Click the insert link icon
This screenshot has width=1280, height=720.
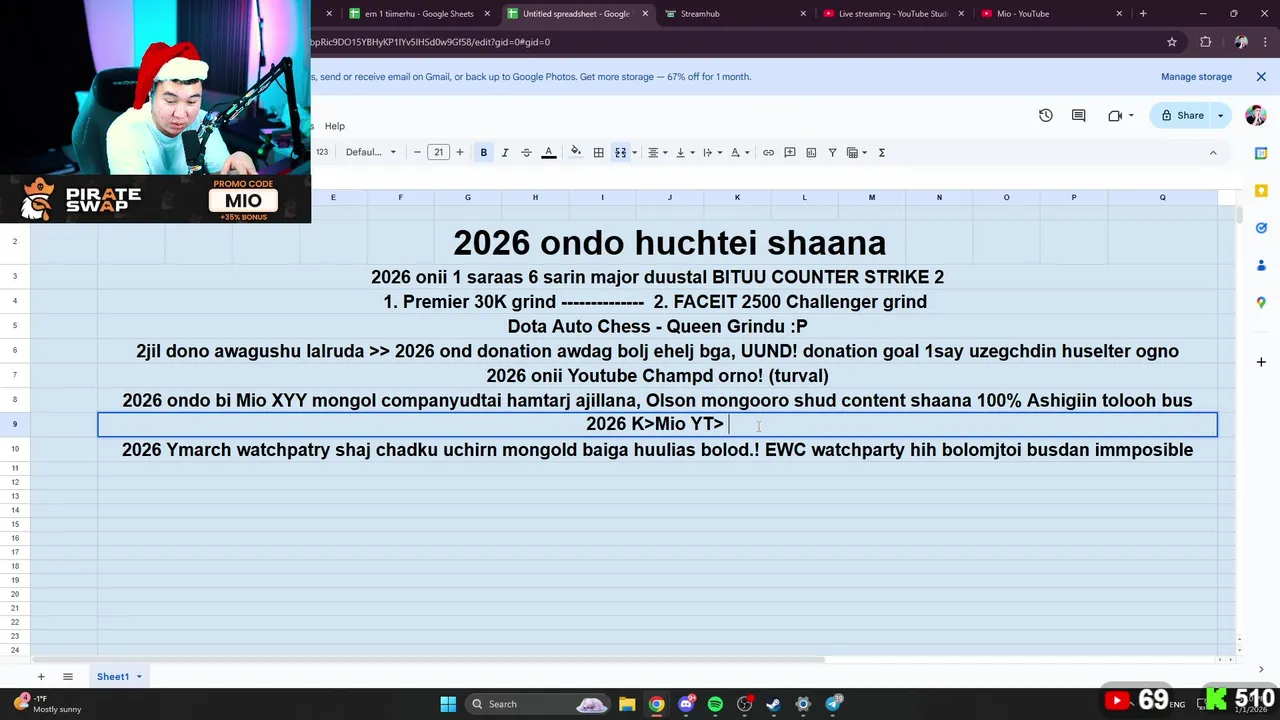[x=768, y=153]
